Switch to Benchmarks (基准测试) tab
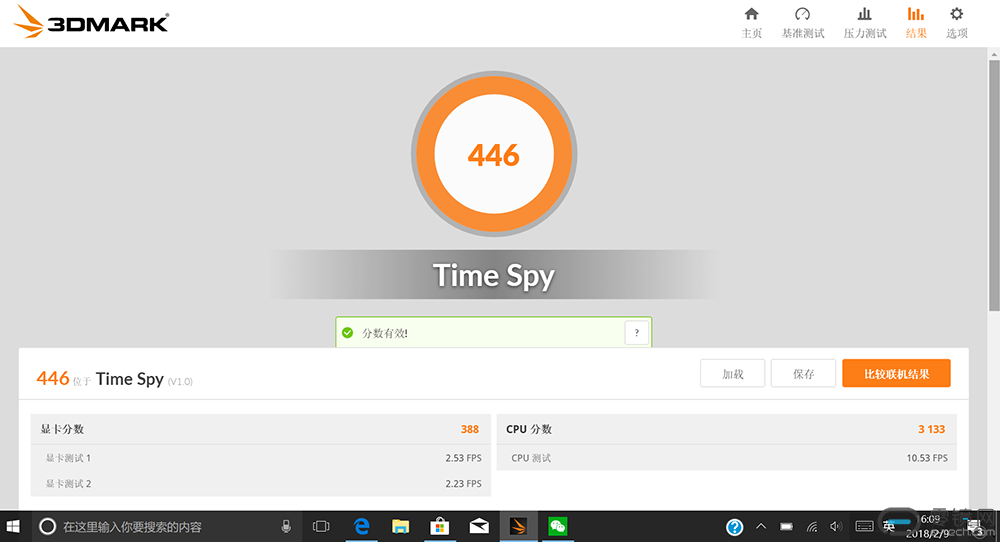Image resolution: width=1000 pixels, height=542 pixels. 803,23
